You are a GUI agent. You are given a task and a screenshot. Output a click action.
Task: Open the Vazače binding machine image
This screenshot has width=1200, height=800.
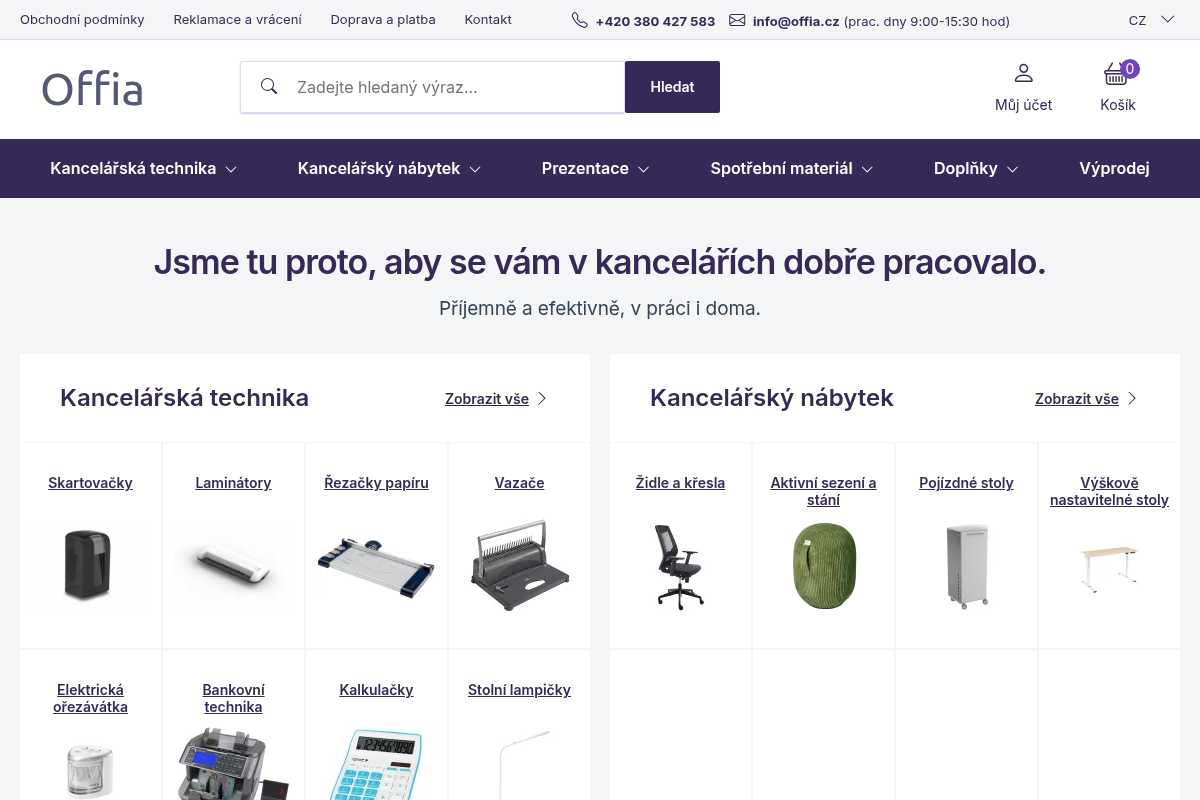(x=519, y=565)
